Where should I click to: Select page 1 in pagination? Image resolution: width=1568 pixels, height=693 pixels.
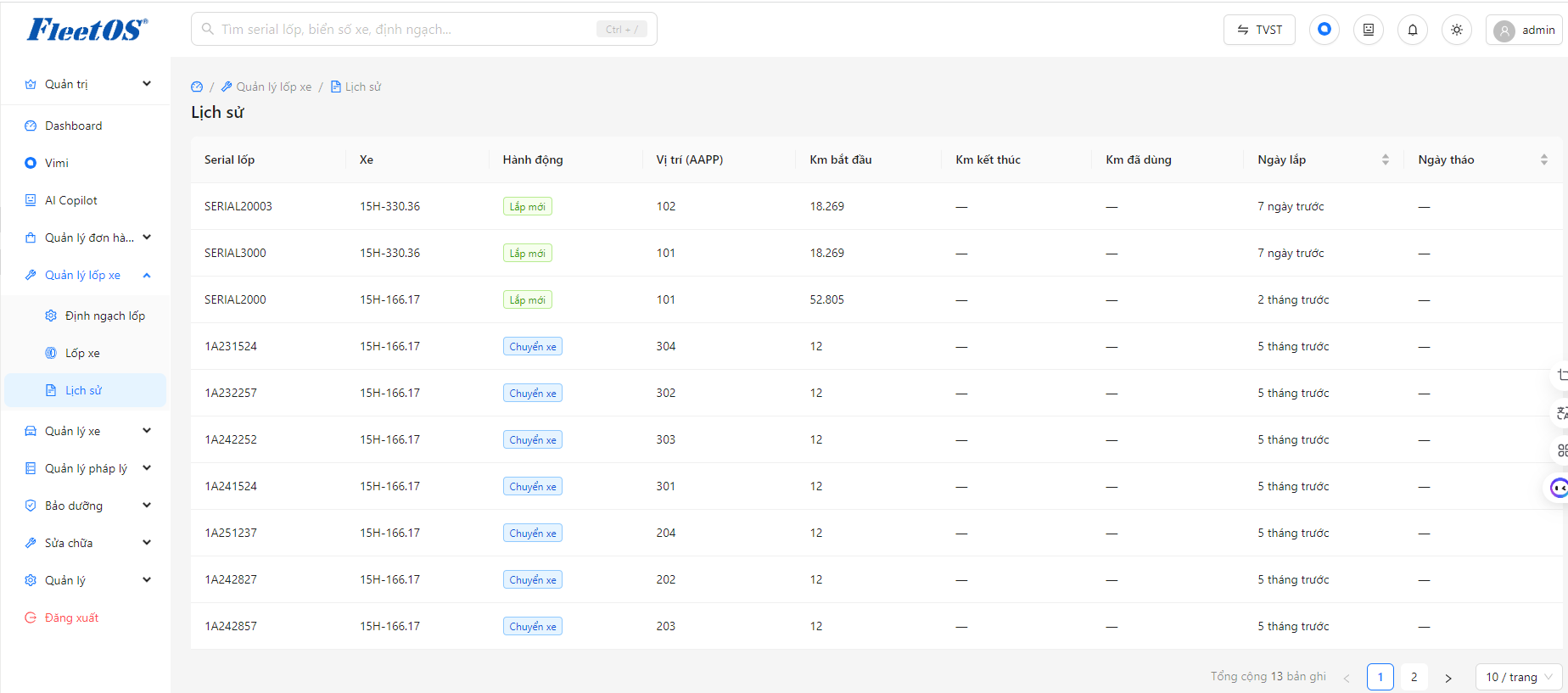click(1380, 677)
